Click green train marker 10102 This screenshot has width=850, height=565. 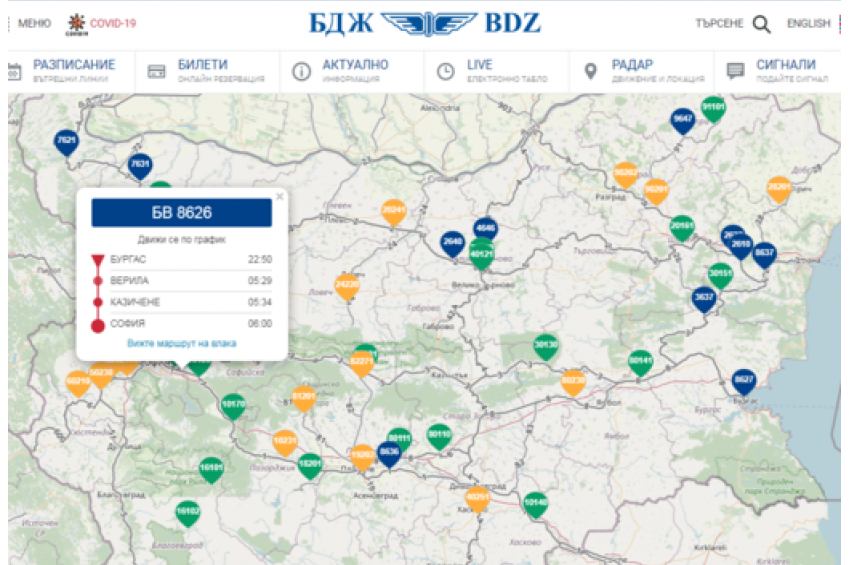click(187, 512)
